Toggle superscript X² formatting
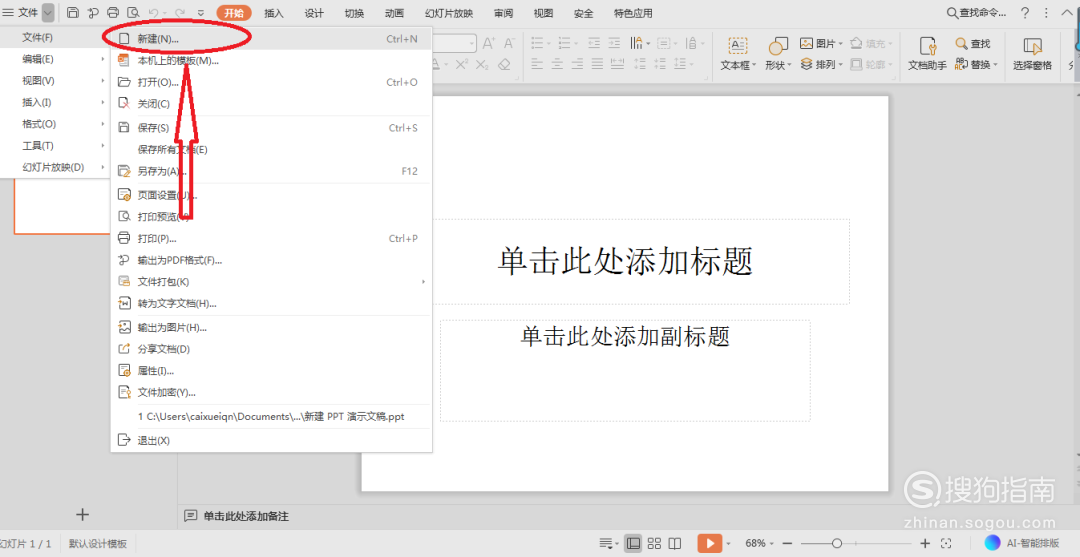The image size is (1080, 557). pos(461,65)
